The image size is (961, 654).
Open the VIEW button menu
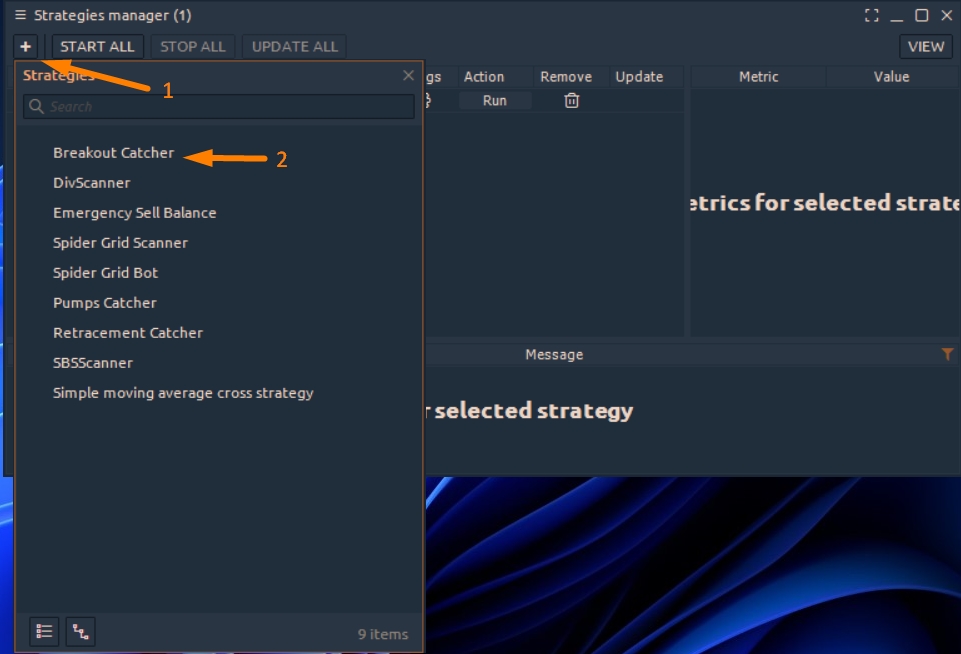pos(925,46)
